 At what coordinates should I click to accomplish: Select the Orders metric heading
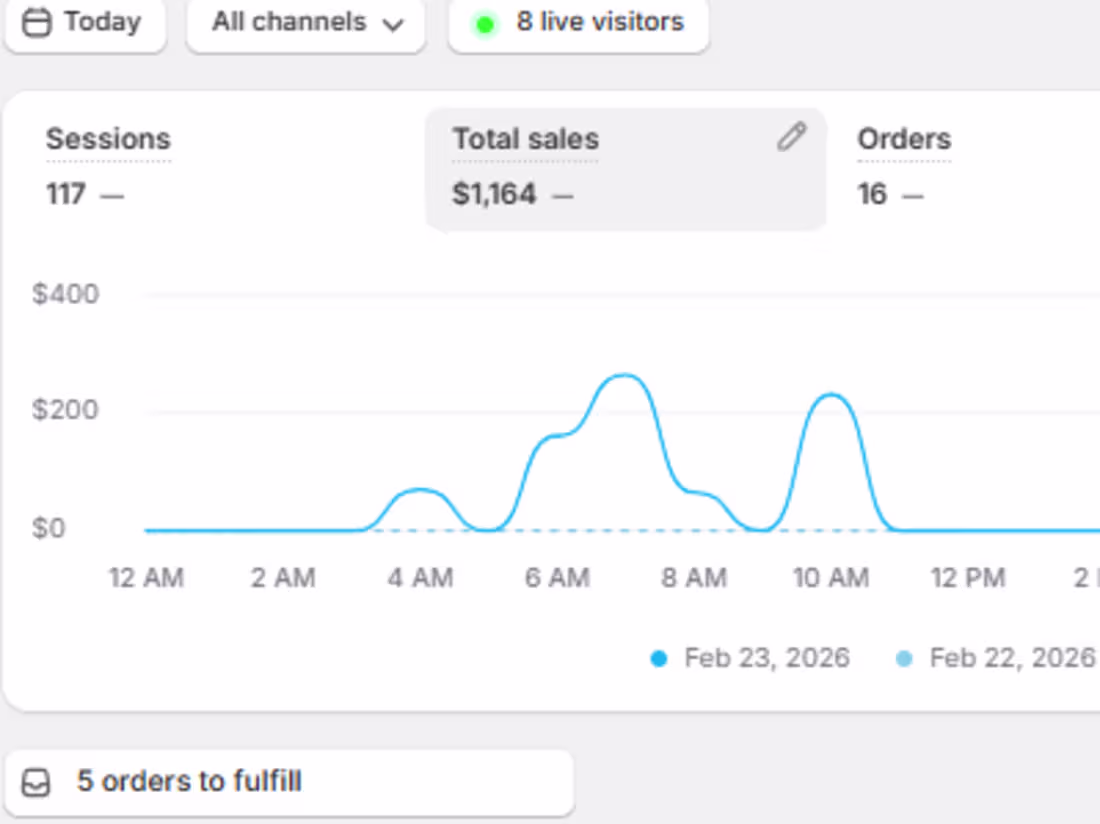[904, 139]
